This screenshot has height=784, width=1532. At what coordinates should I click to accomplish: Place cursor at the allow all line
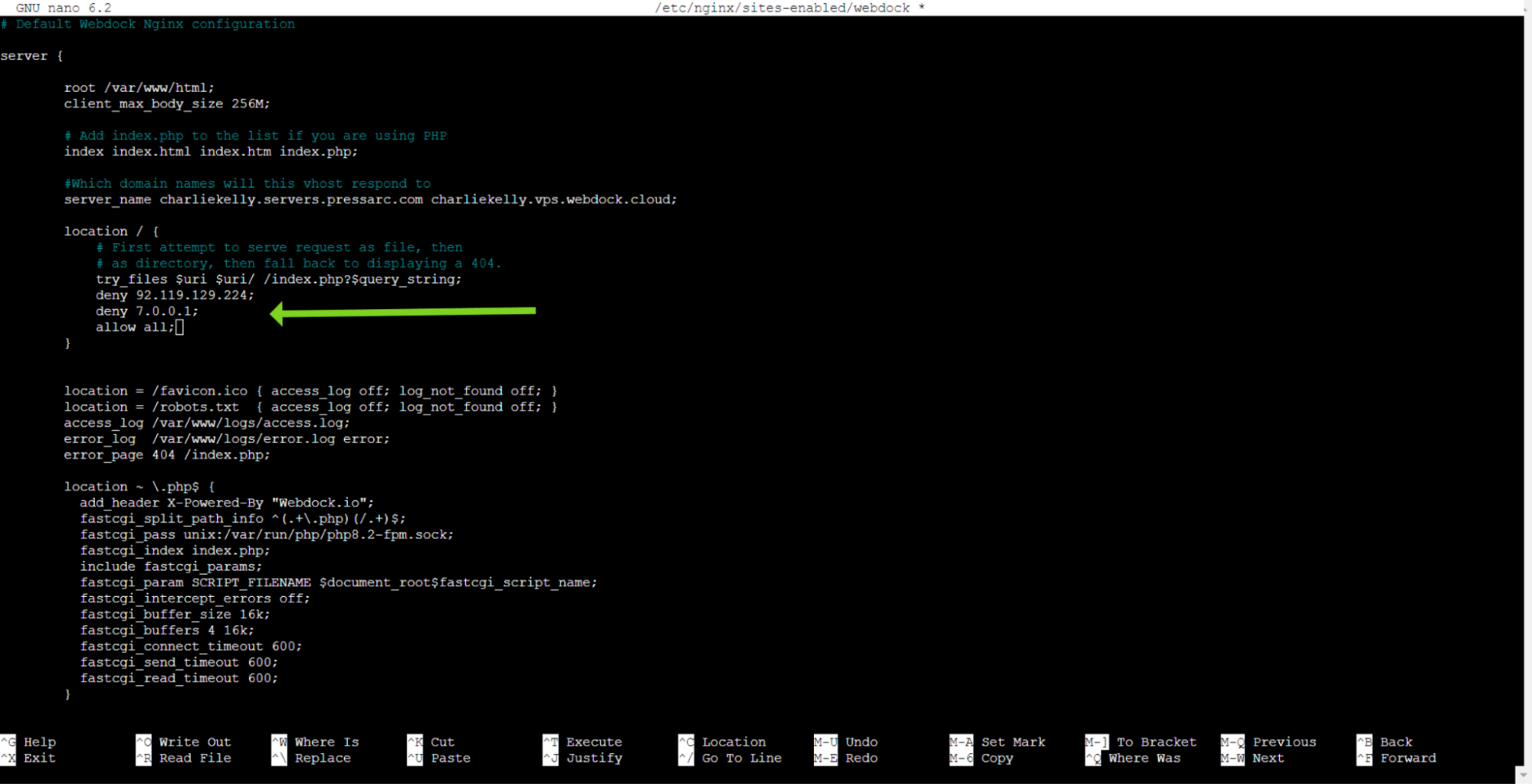coord(135,327)
